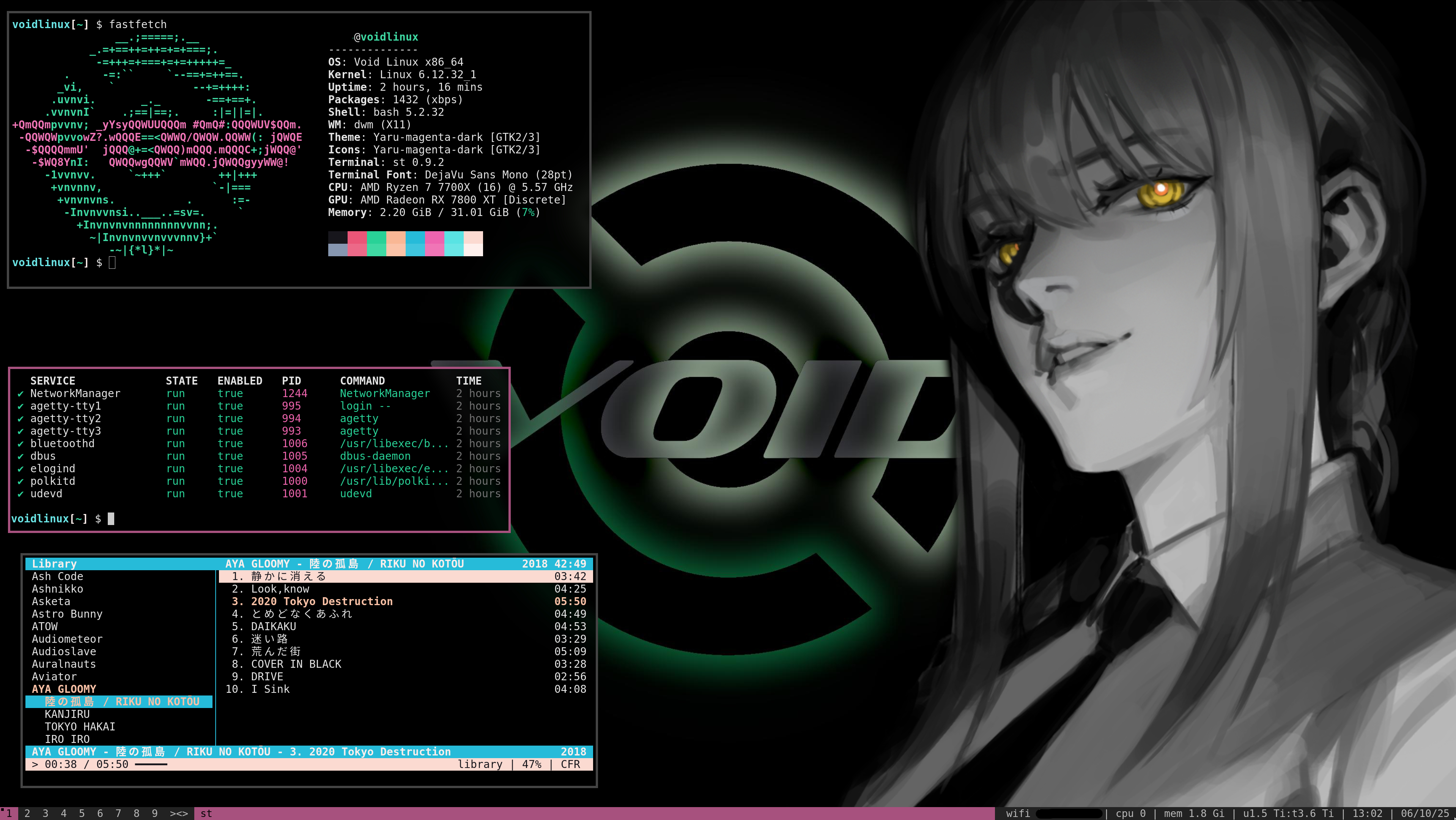The width and height of the screenshot is (1456, 820).
Task: Click the bluetoothd service row
Action: (x=259, y=443)
